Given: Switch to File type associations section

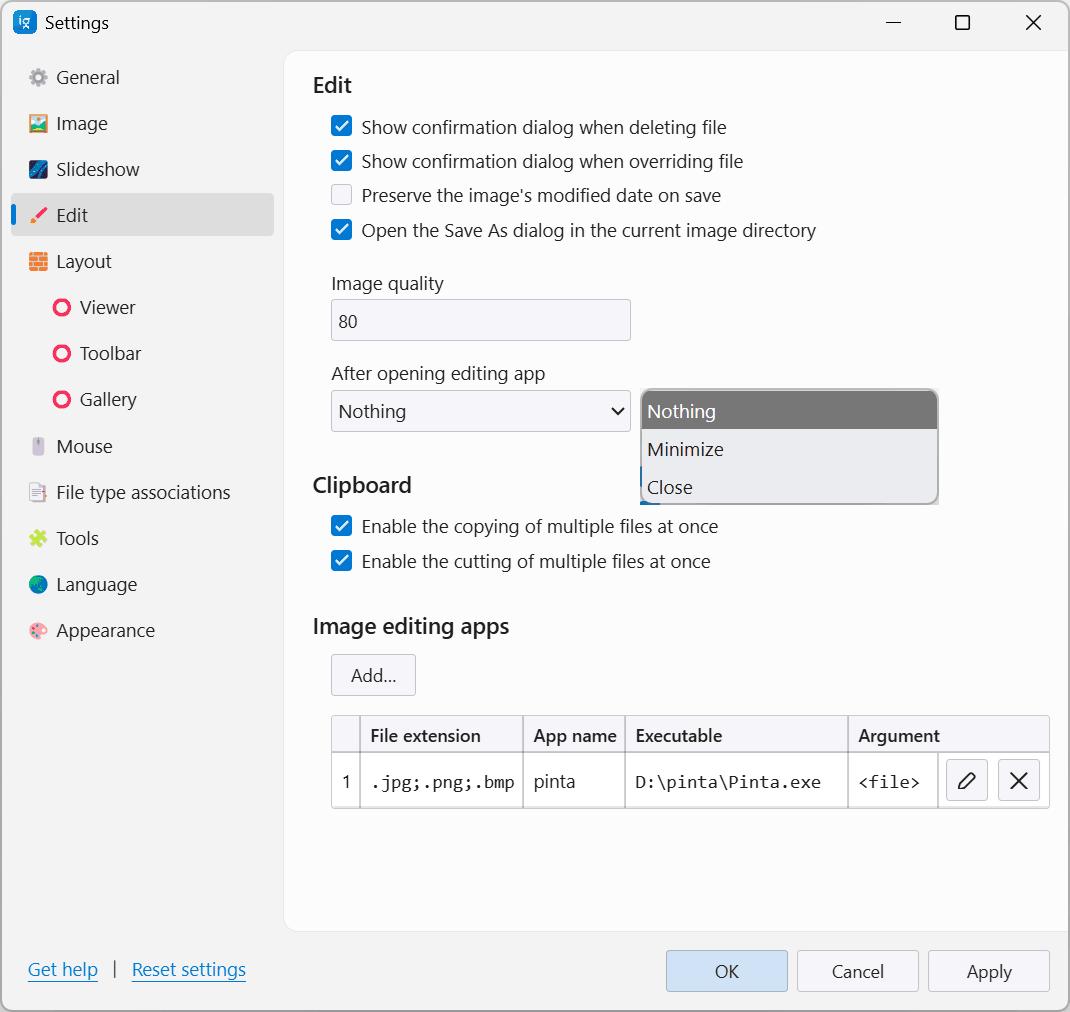Looking at the screenshot, I should pyautogui.click(x=143, y=493).
